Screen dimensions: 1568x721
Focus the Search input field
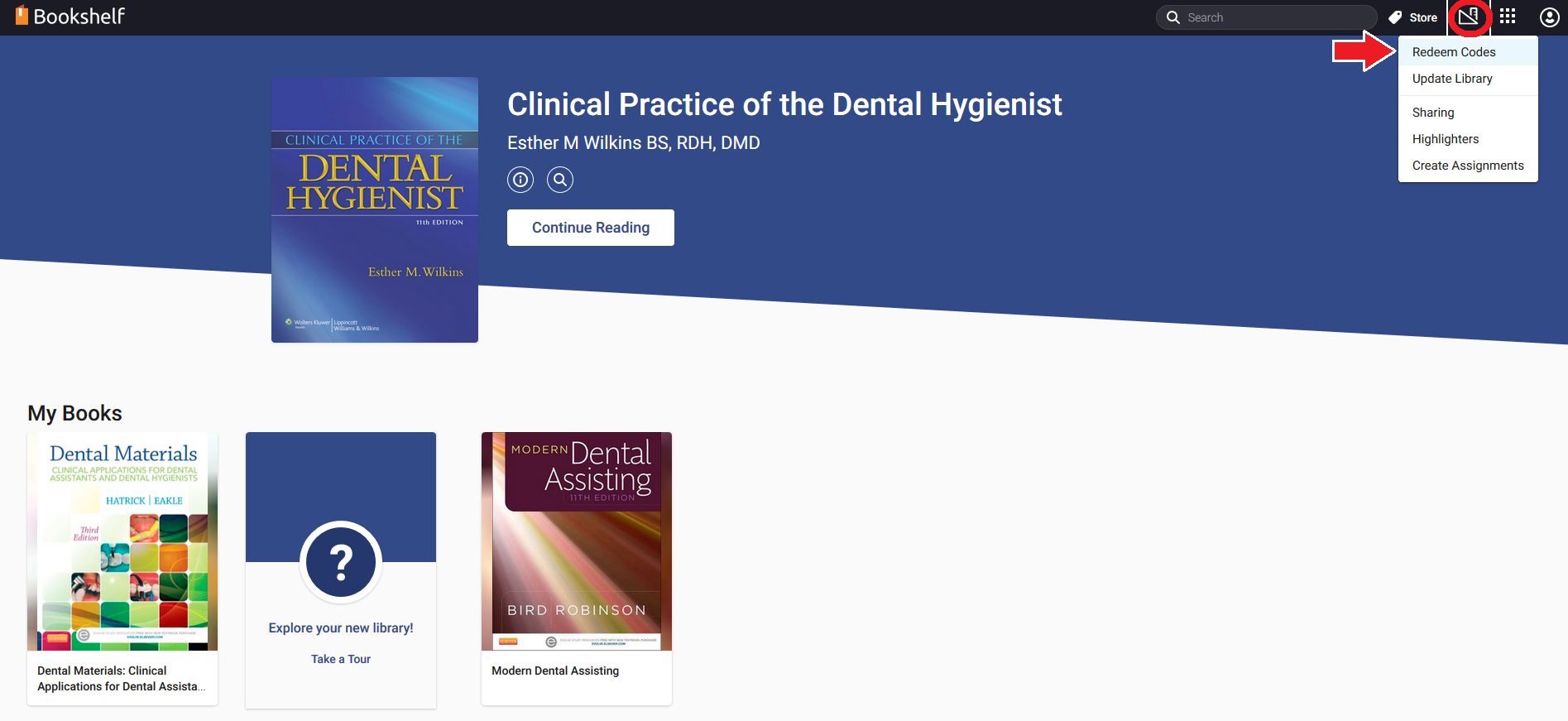click(x=1266, y=17)
